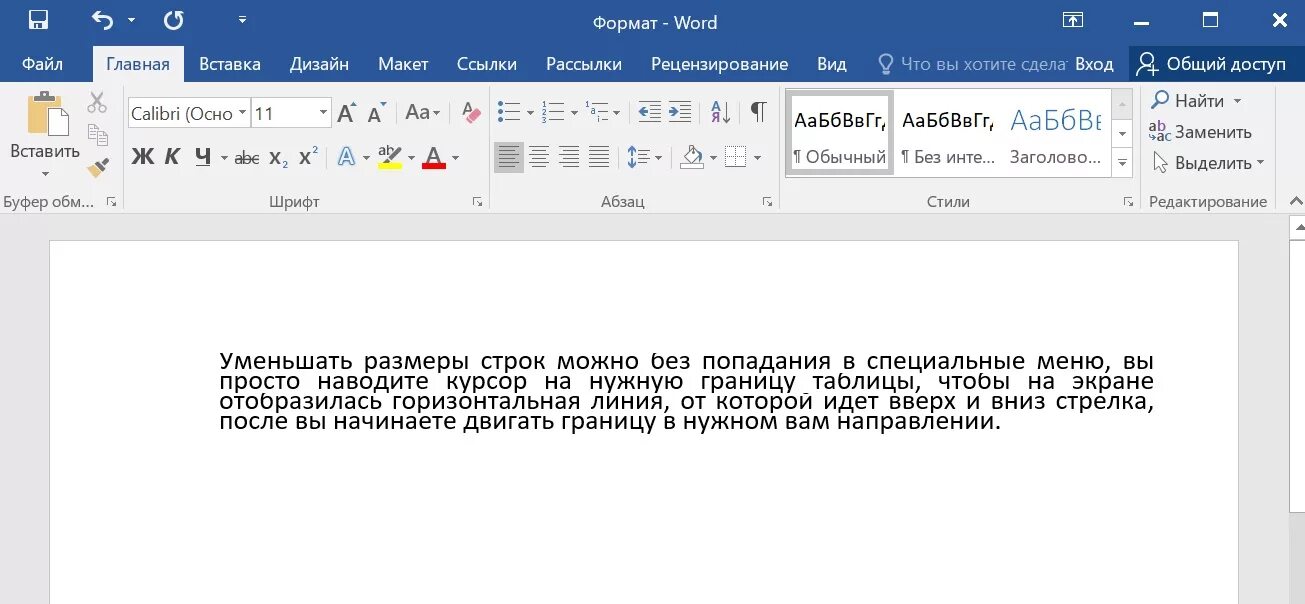Sort text with the A-Z sort icon
Screen dimensions: 1305x604
coord(720,112)
